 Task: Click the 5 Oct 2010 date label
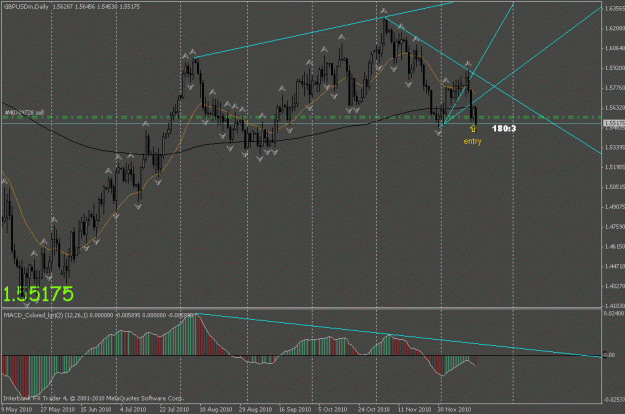pos(332,410)
